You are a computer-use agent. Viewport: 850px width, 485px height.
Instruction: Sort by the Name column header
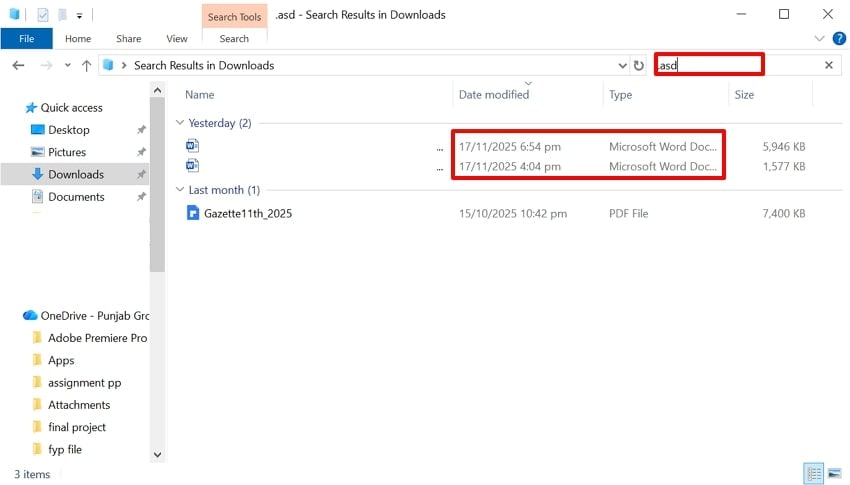click(200, 95)
